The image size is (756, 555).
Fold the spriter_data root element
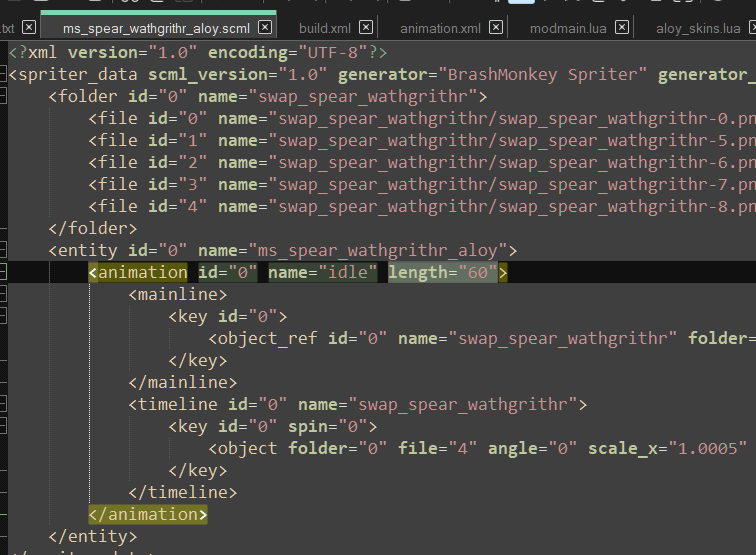tap(3, 75)
